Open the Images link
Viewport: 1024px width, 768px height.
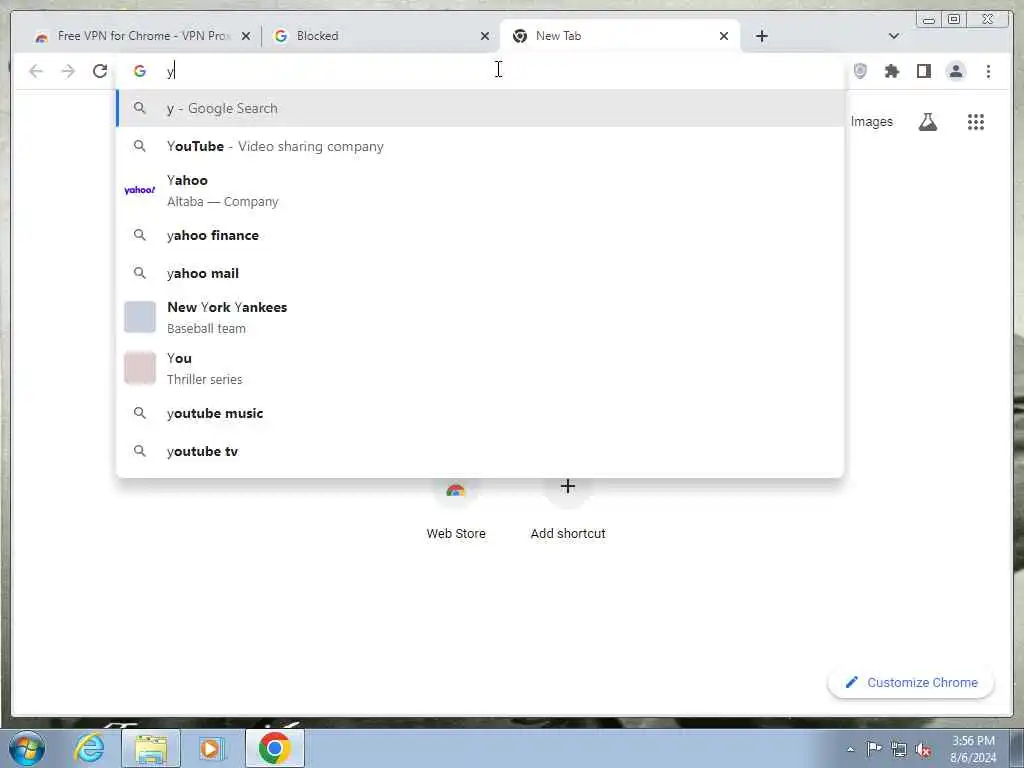point(871,122)
